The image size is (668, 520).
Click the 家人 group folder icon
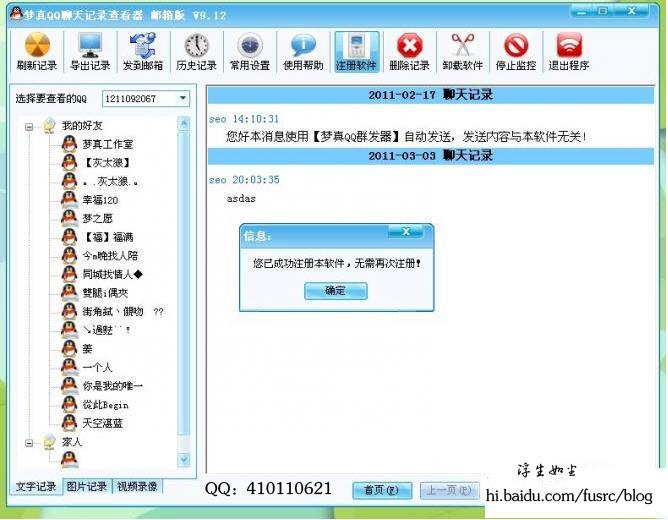[49, 442]
